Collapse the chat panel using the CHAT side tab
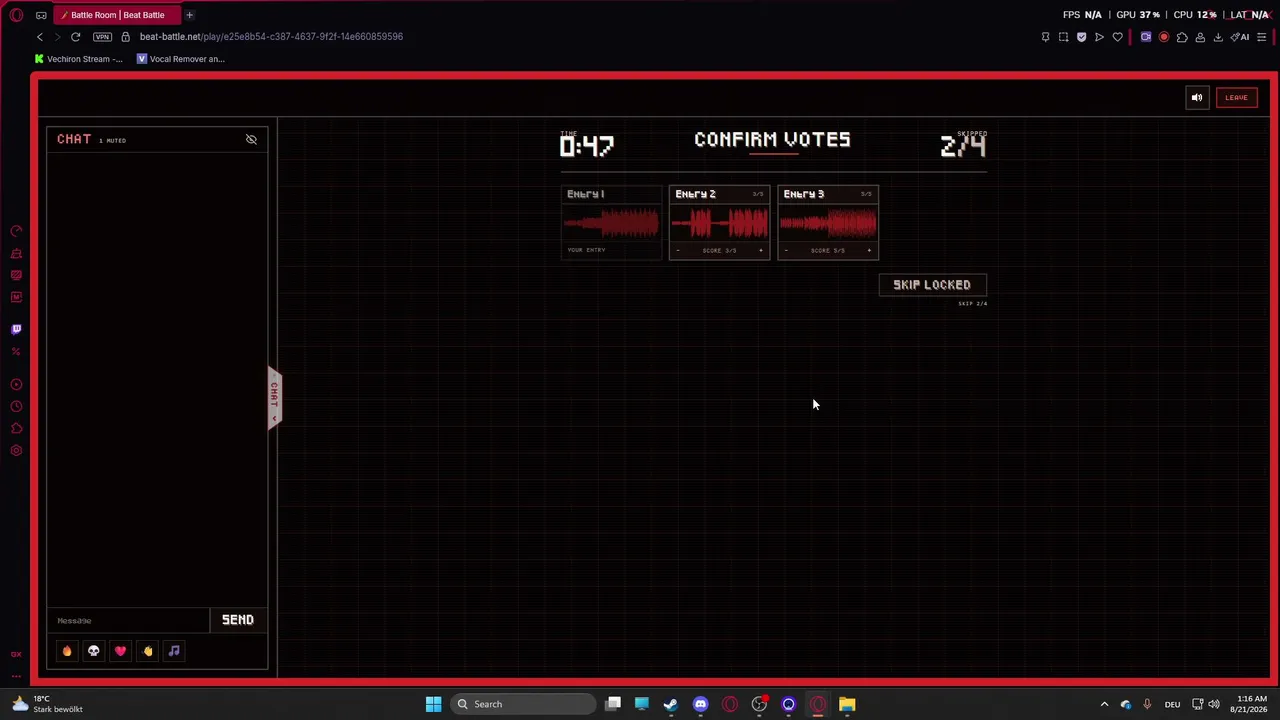Viewport: 1280px width, 720px height. (x=274, y=398)
